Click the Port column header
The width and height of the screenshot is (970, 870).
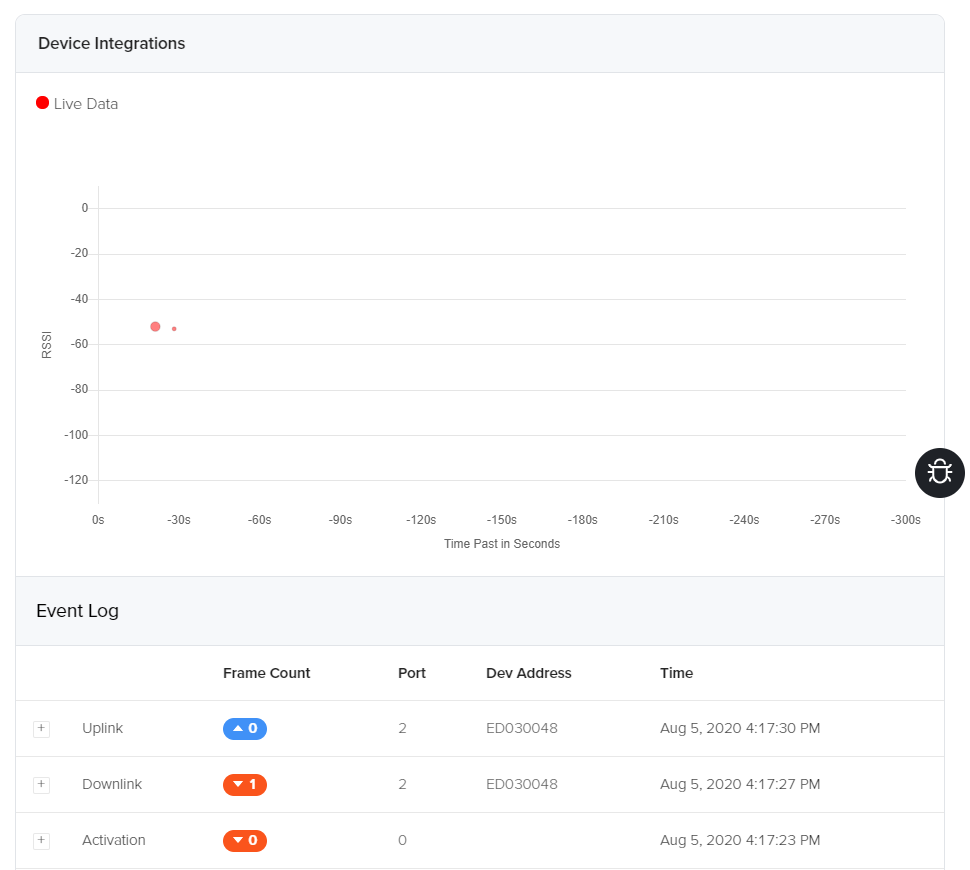click(x=411, y=673)
